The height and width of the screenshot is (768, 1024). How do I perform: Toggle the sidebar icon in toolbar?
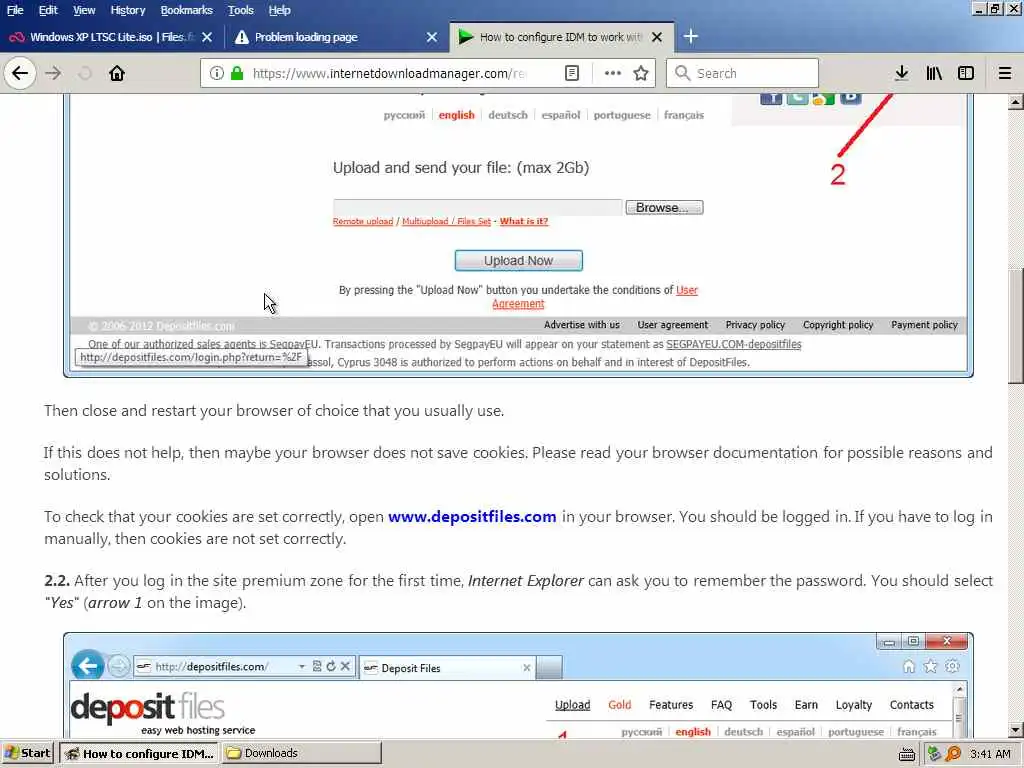[x=966, y=73]
